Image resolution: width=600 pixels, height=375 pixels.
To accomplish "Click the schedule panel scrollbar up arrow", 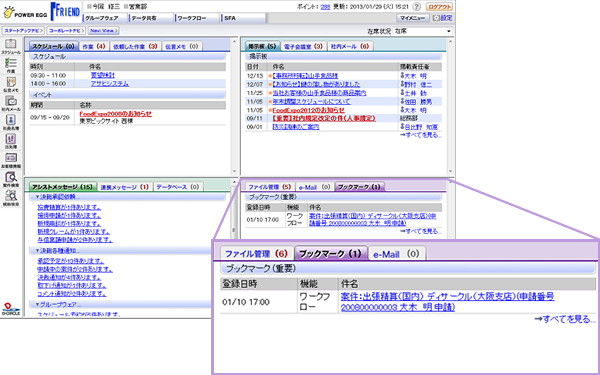I will pyautogui.click(x=234, y=41).
